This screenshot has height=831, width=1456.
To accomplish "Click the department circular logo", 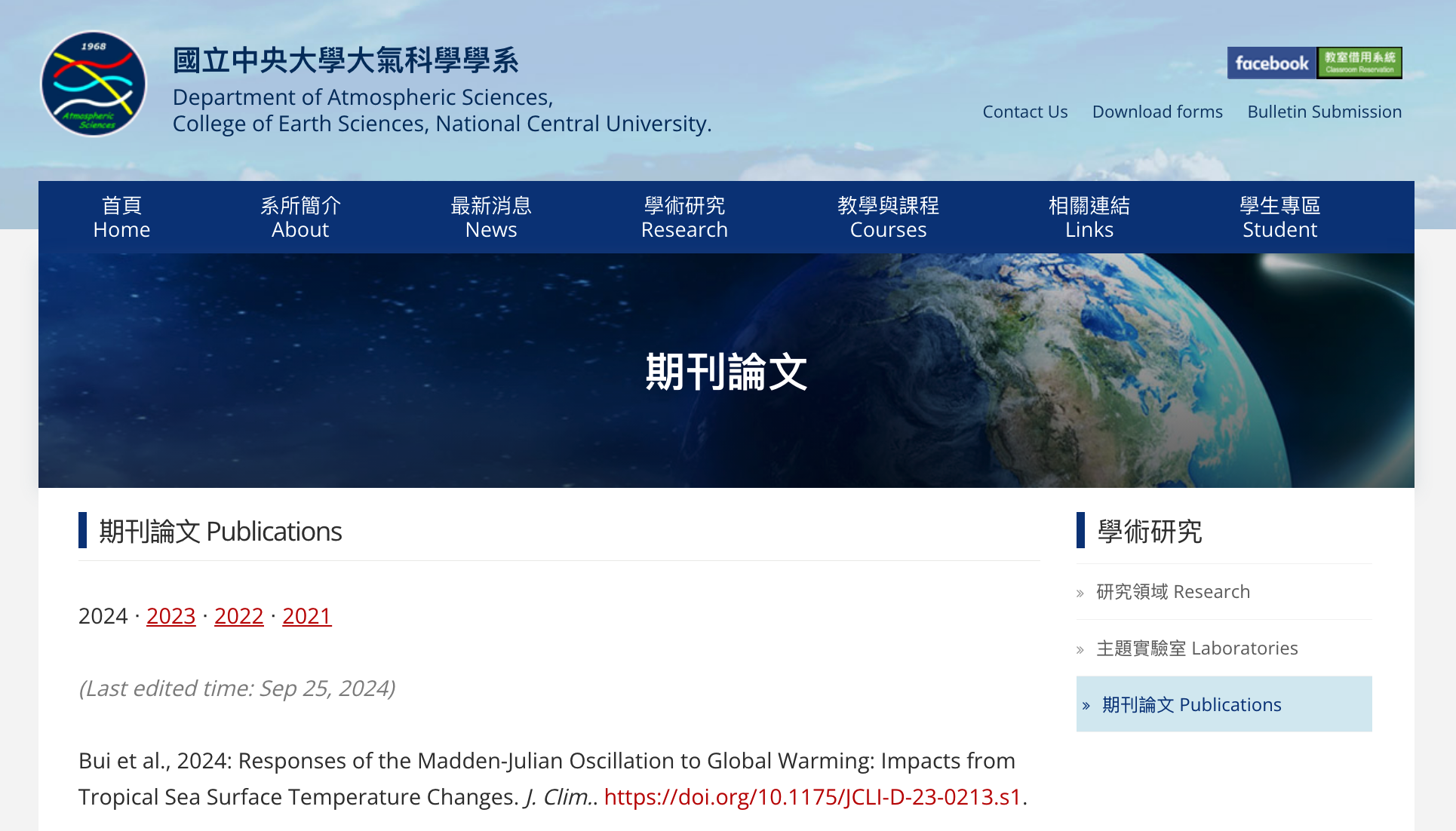I will 94,84.
